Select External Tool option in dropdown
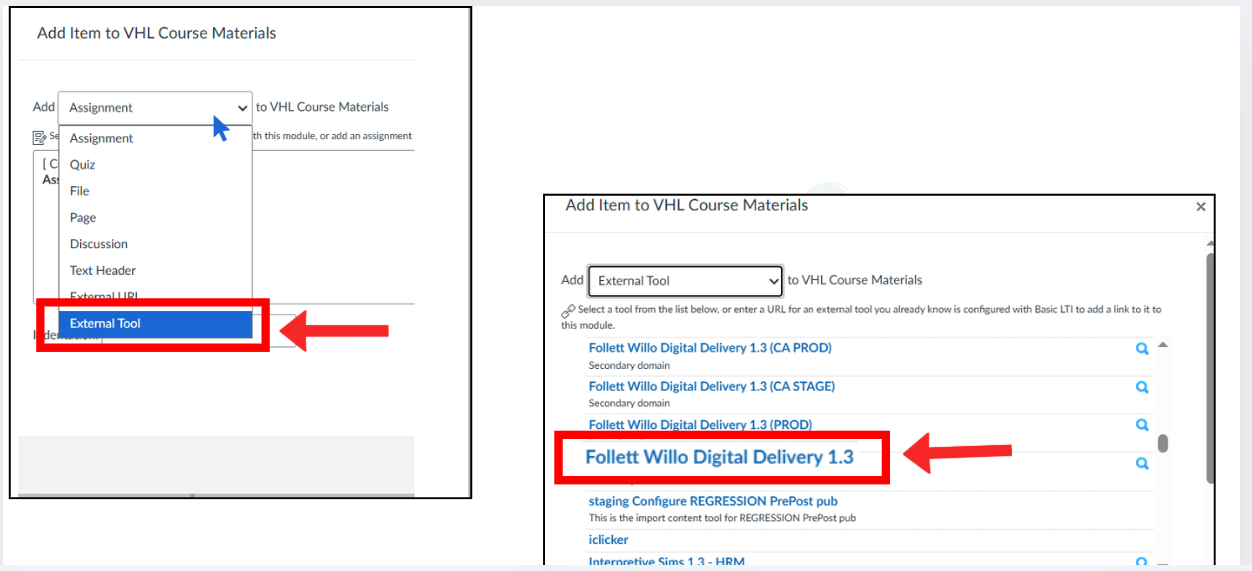Viewport: 1252px width, 571px height. click(x=155, y=324)
